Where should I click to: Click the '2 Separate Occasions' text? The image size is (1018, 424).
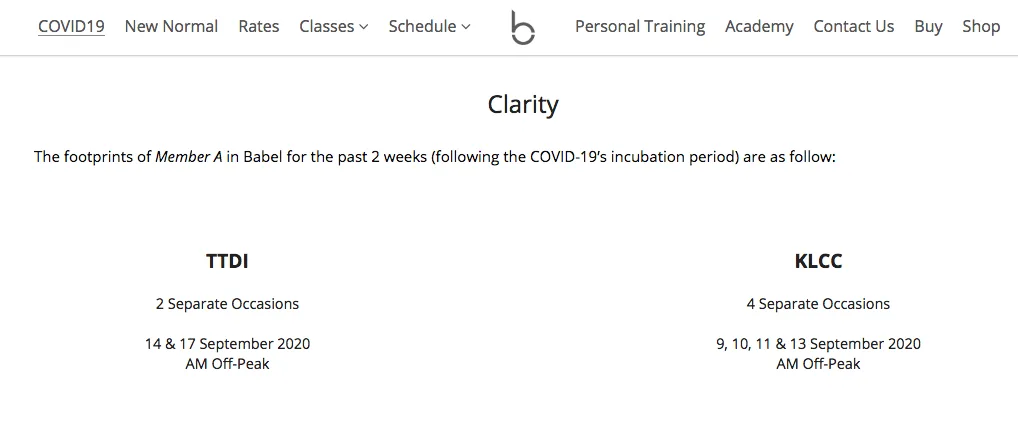227,304
